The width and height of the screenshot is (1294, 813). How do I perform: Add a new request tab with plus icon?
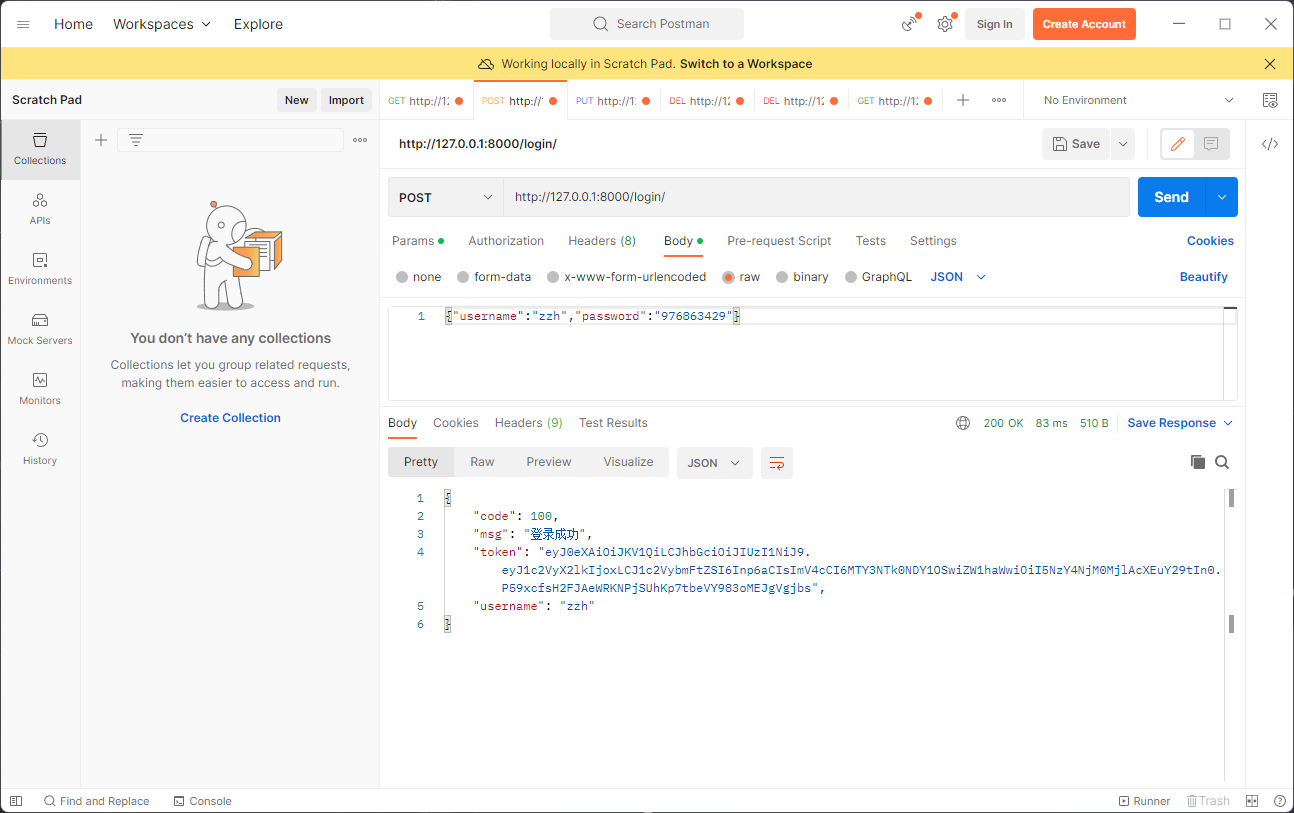(x=963, y=100)
